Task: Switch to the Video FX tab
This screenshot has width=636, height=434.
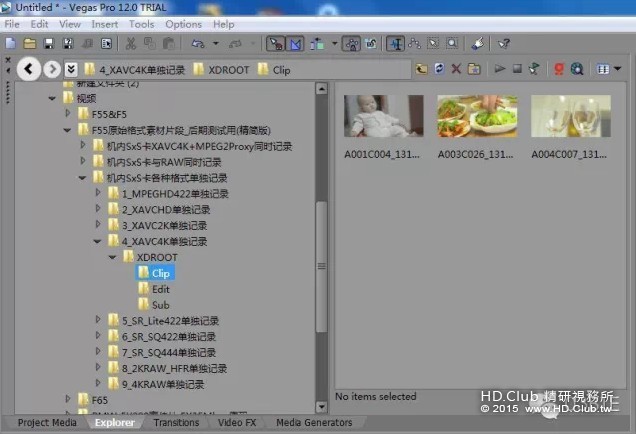Action: coord(237,423)
